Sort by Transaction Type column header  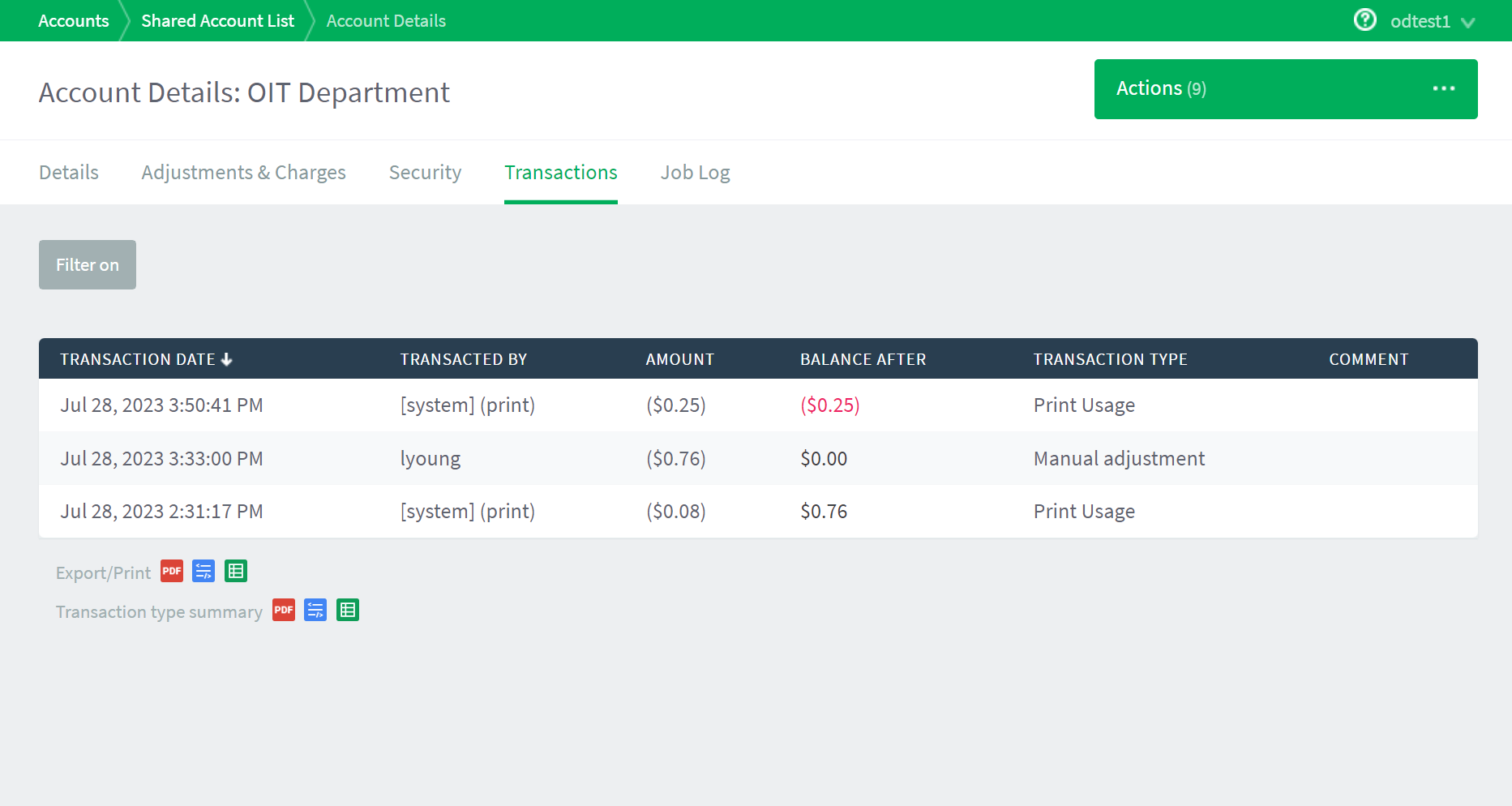[1111, 359]
